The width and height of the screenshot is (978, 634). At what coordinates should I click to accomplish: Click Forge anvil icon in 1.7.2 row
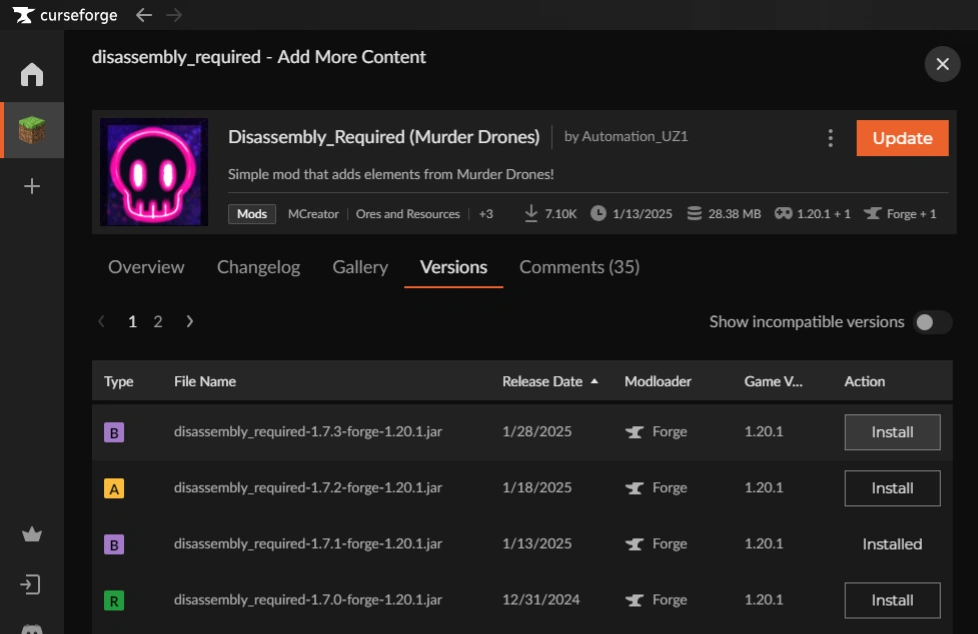click(634, 488)
